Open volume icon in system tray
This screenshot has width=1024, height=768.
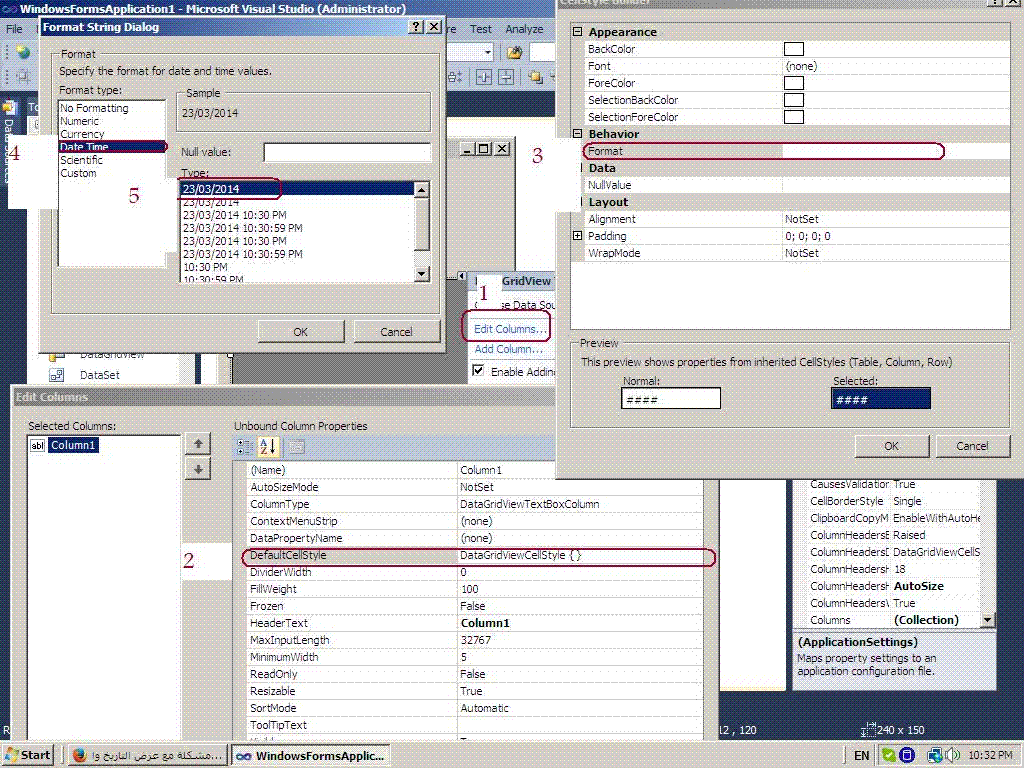point(953,755)
